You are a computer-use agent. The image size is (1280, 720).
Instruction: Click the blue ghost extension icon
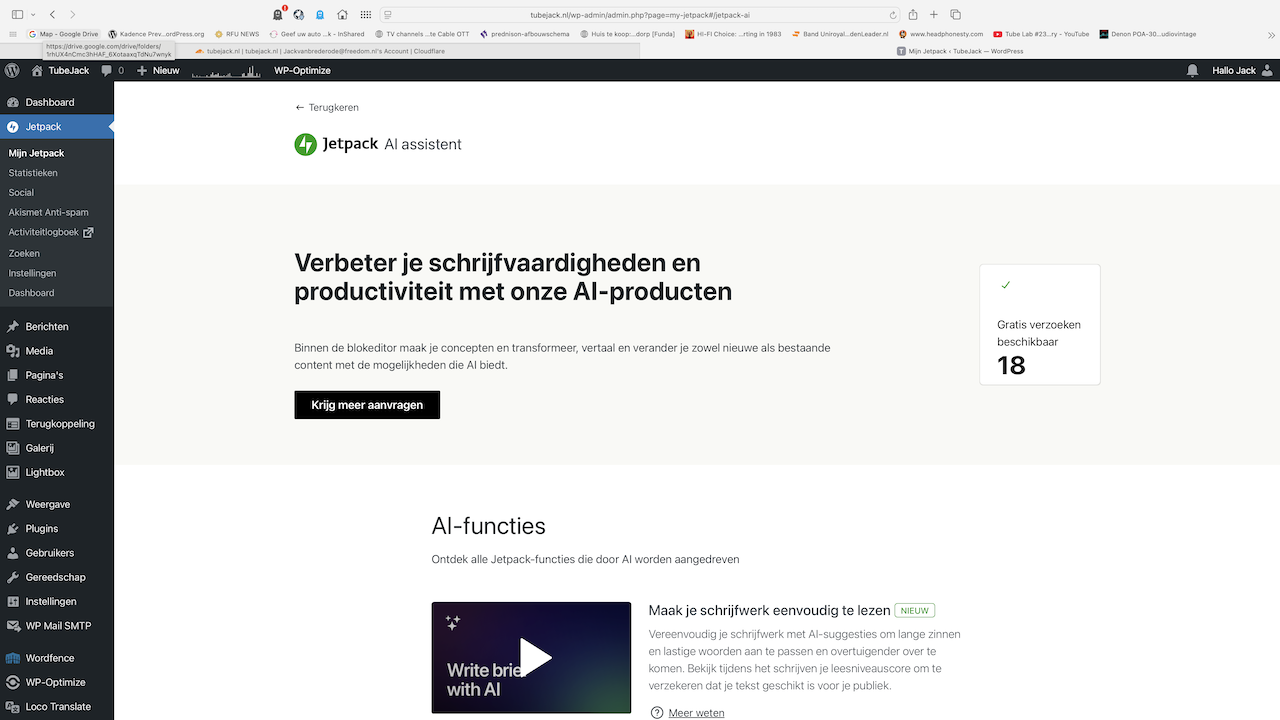(x=320, y=15)
